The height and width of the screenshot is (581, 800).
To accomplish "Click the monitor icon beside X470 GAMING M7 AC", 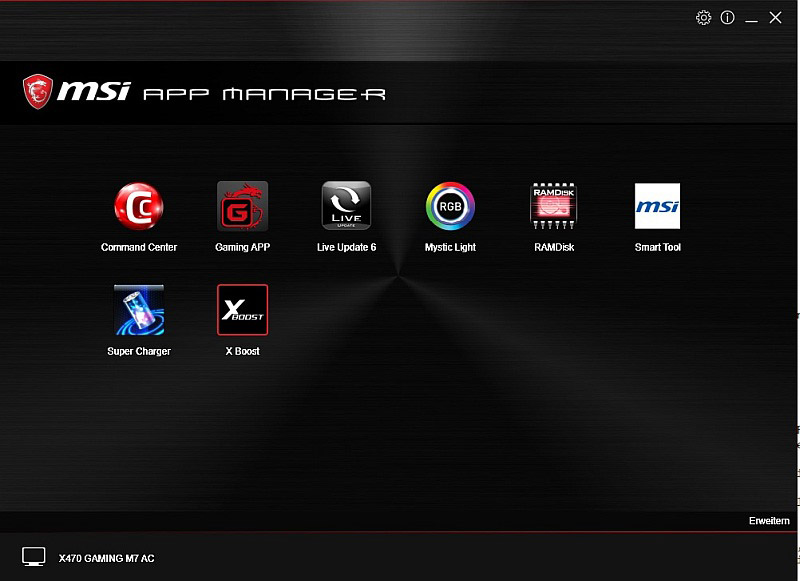I will [x=34, y=557].
